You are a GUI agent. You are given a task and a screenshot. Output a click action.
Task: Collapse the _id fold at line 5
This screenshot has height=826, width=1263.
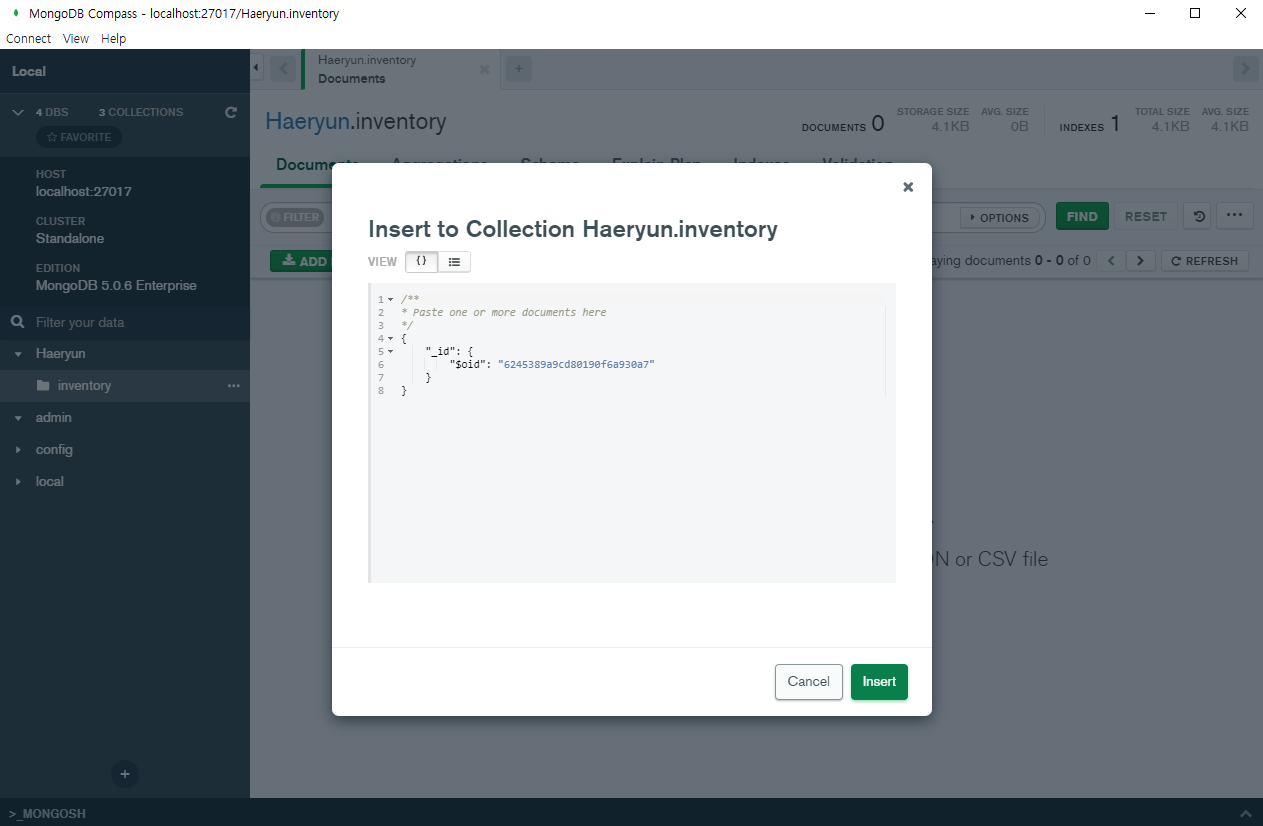(x=390, y=351)
